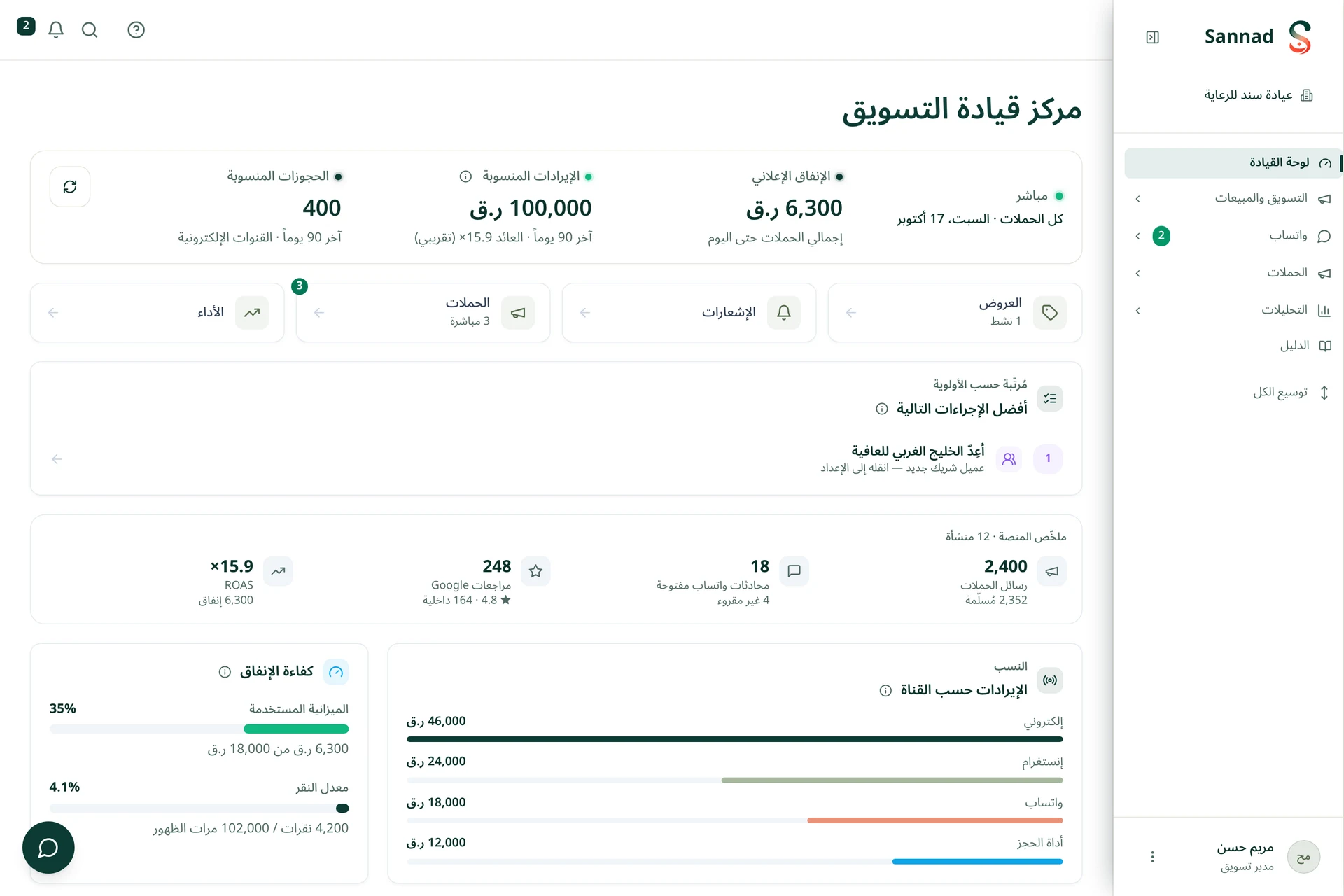This screenshot has height=896, width=1344.
Task: Click the ×15.9 ROAS stat
Action: 245,582
